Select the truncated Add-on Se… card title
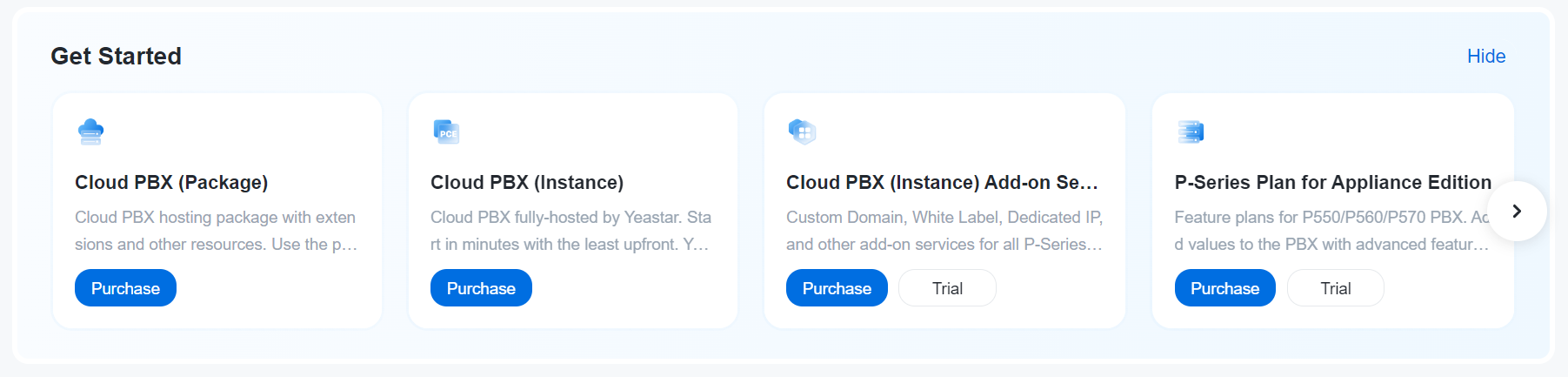 [942, 183]
